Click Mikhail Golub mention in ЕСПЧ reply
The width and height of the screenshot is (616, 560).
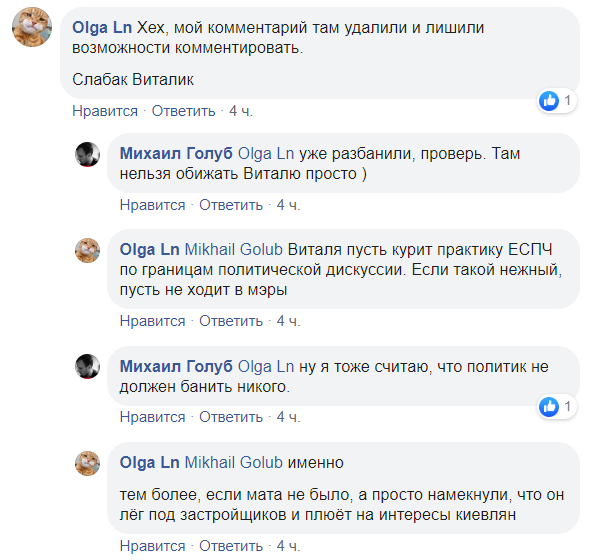point(235,249)
